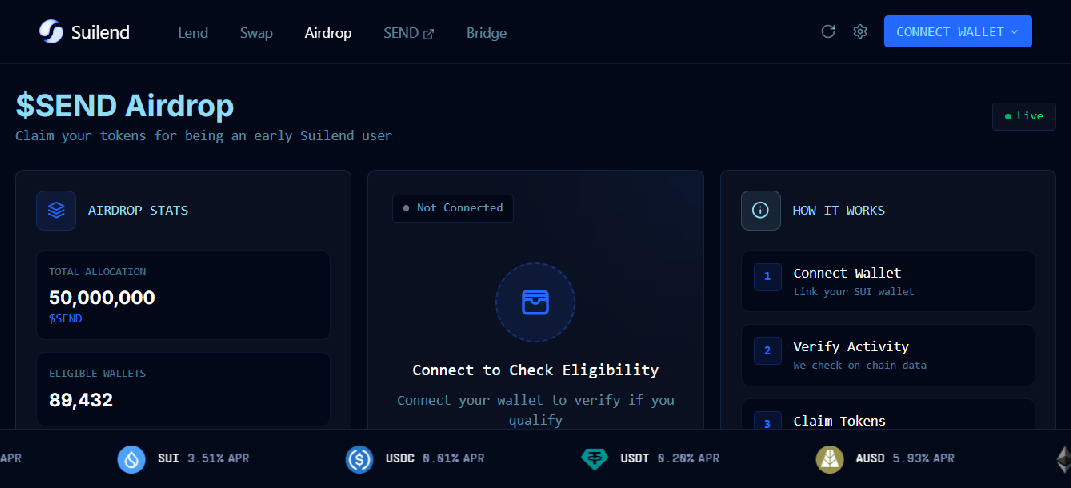Click the AUSD gold icon in ticker
1071x488 pixels.
[829, 459]
